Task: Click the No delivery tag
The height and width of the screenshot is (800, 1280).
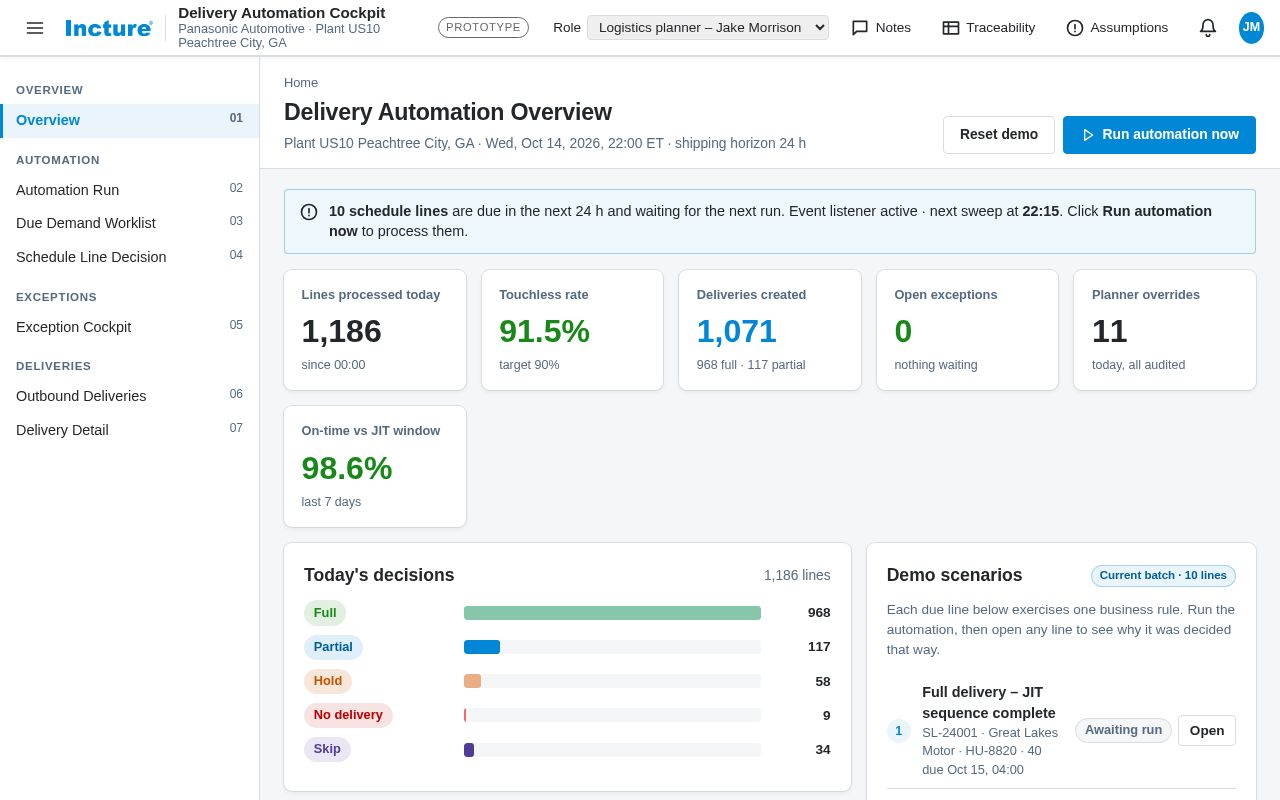Action: point(348,715)
